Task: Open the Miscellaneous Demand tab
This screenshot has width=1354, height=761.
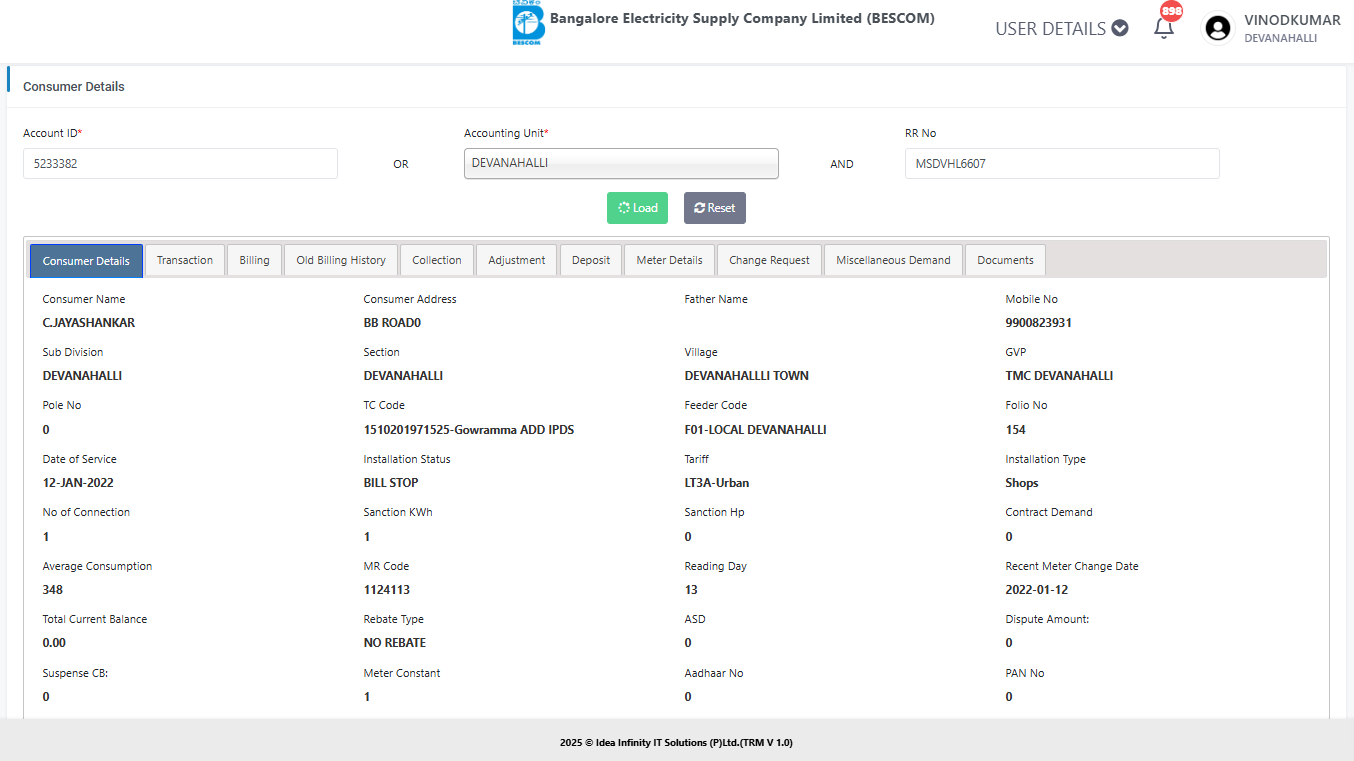Action: (893, 260)
